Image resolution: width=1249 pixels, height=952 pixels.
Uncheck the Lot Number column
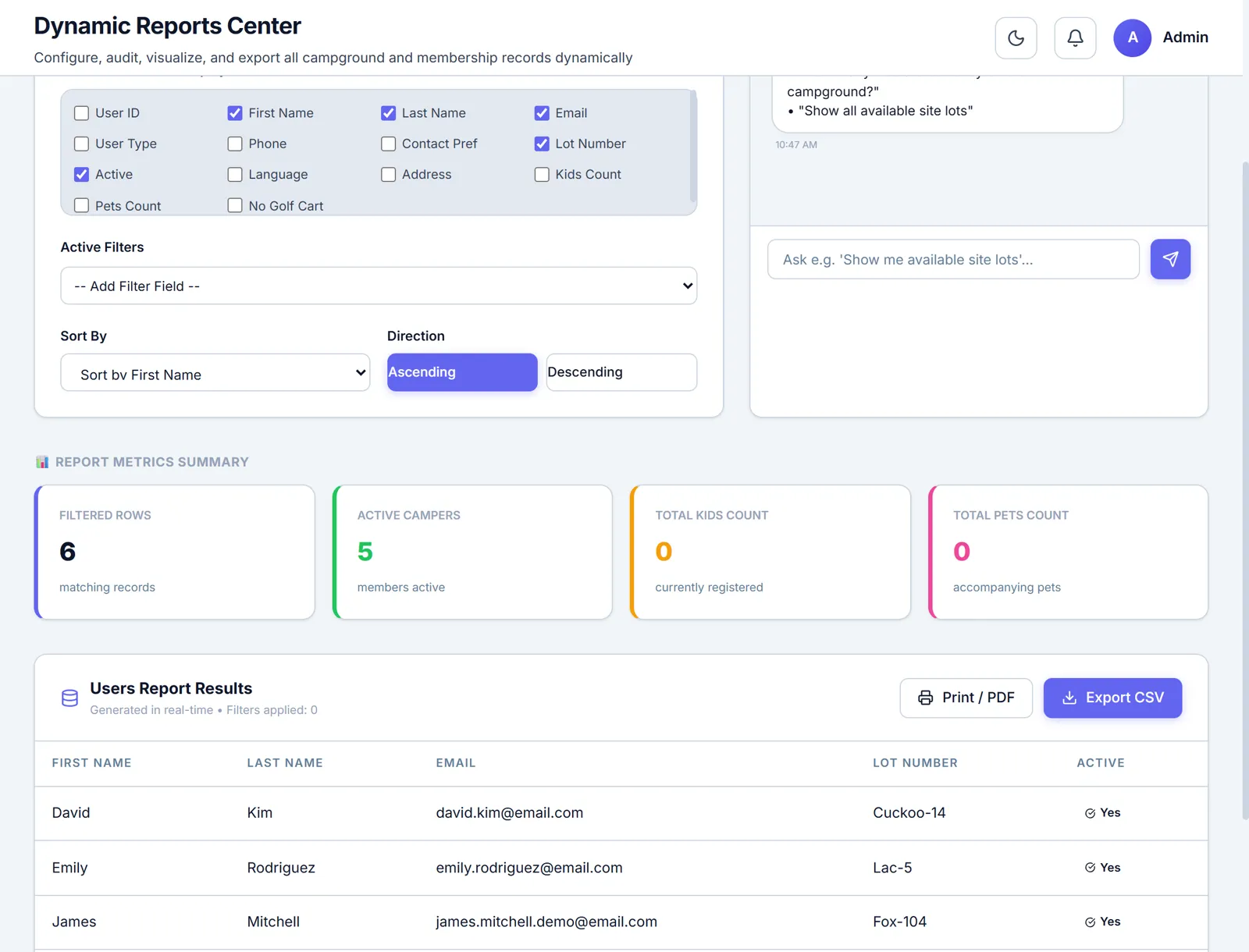542,144
